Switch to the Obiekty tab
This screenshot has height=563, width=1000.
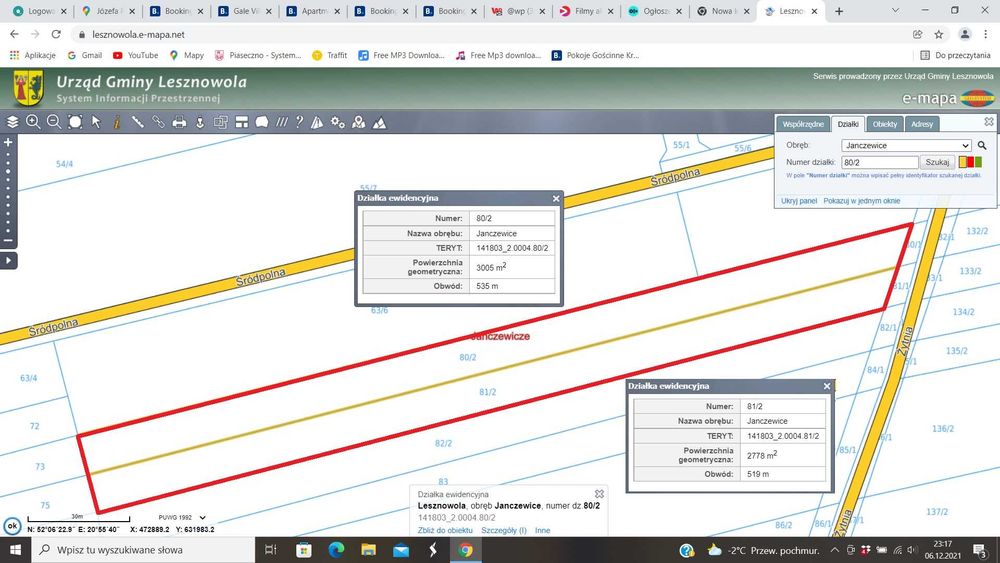(x=885, y=124)
